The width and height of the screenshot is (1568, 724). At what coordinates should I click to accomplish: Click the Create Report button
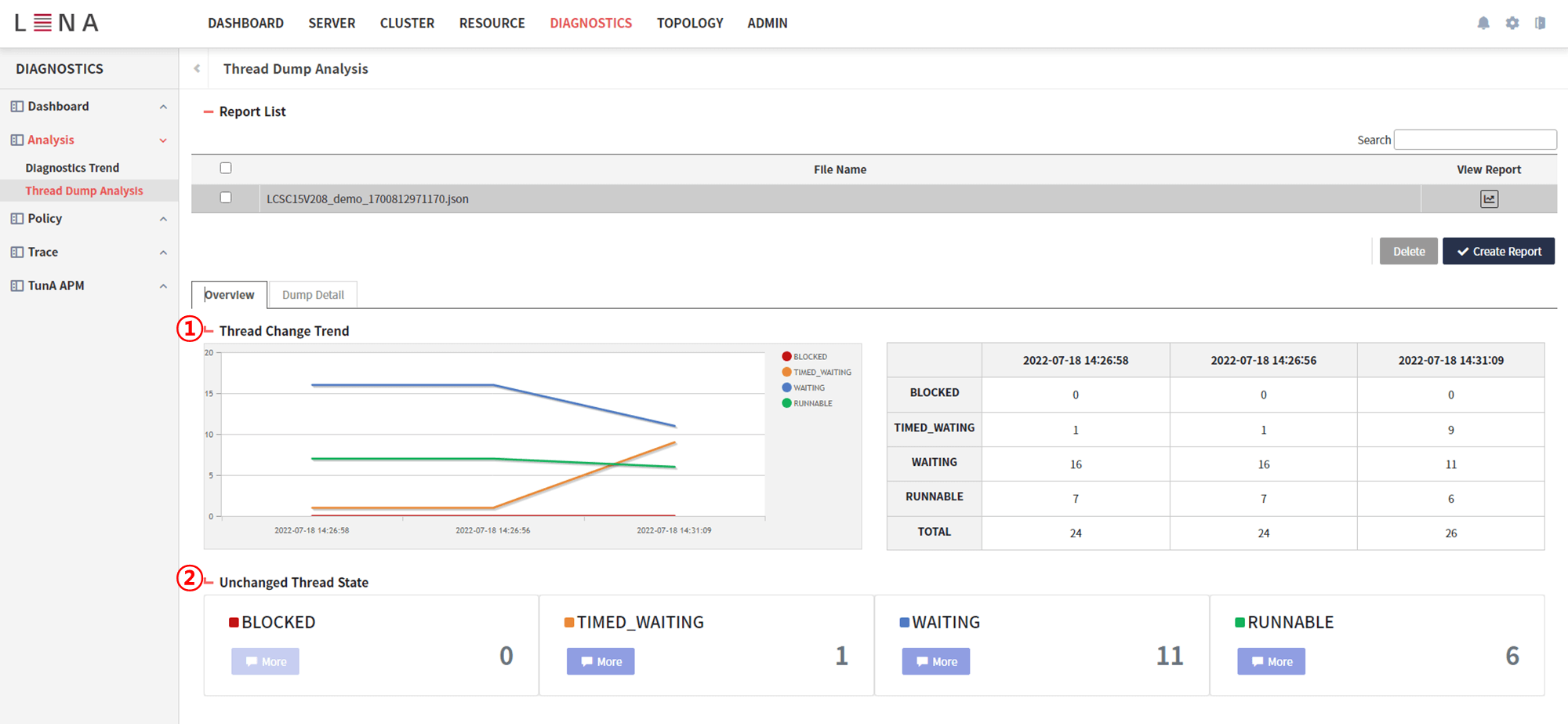[1498, 250]
